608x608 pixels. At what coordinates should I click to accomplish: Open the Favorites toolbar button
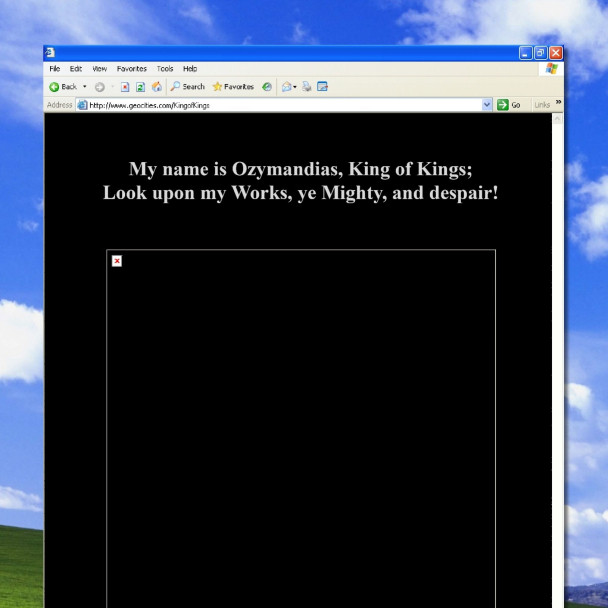(233, 87)
